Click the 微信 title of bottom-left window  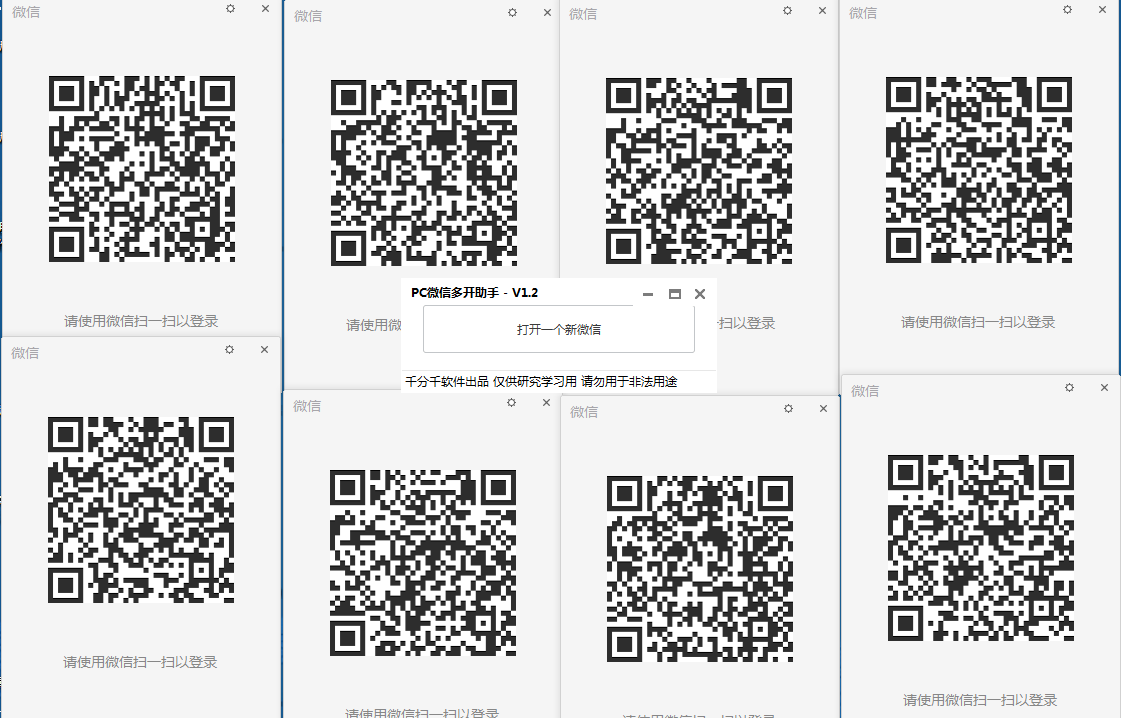[25, 353]
